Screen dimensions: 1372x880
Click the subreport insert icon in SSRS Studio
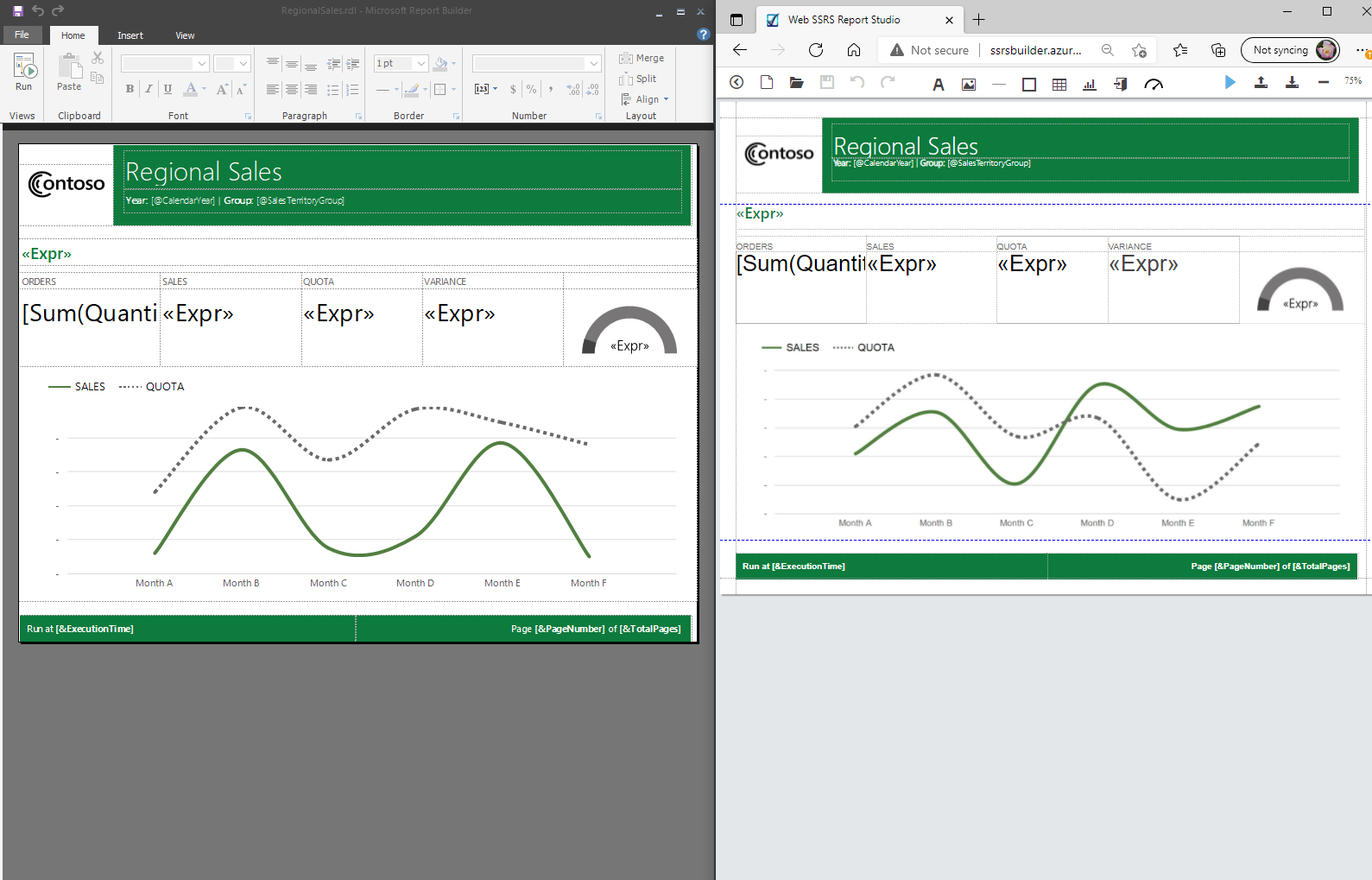(1121, 84)
